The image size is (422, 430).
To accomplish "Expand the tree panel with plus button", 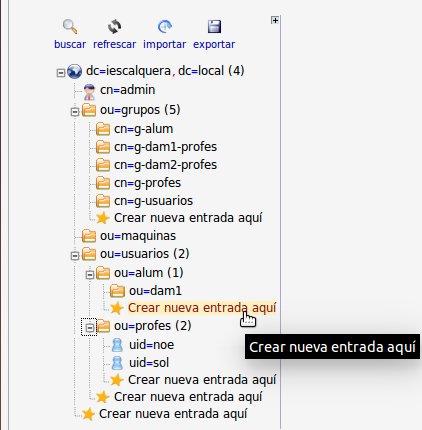I will (275, 20).
